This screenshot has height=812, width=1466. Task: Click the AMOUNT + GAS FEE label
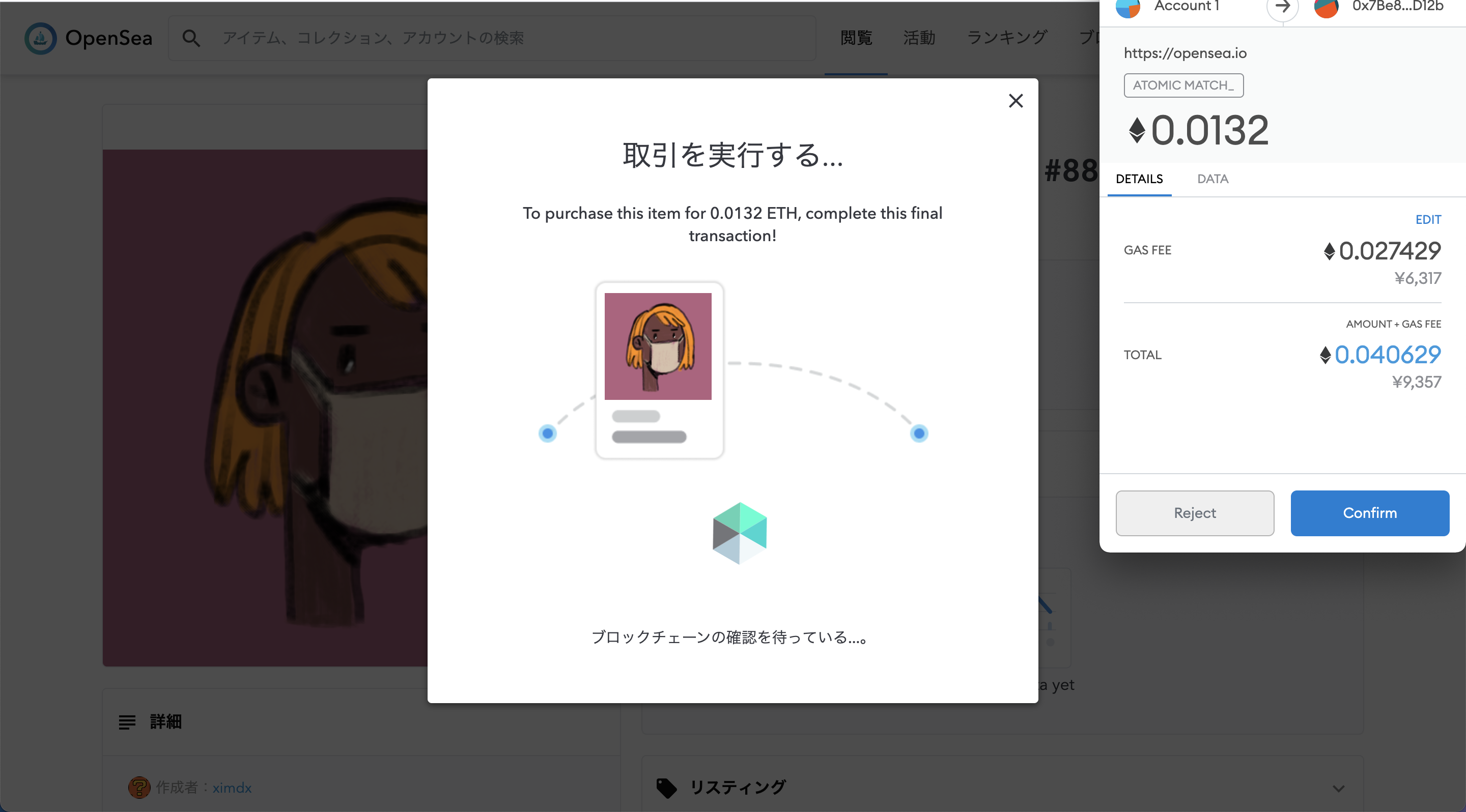pyautogui.click(x=1393, y=324)
